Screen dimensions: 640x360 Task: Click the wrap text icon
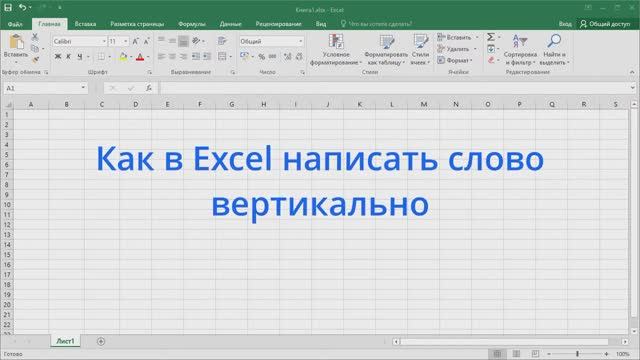tap(222, 41)
